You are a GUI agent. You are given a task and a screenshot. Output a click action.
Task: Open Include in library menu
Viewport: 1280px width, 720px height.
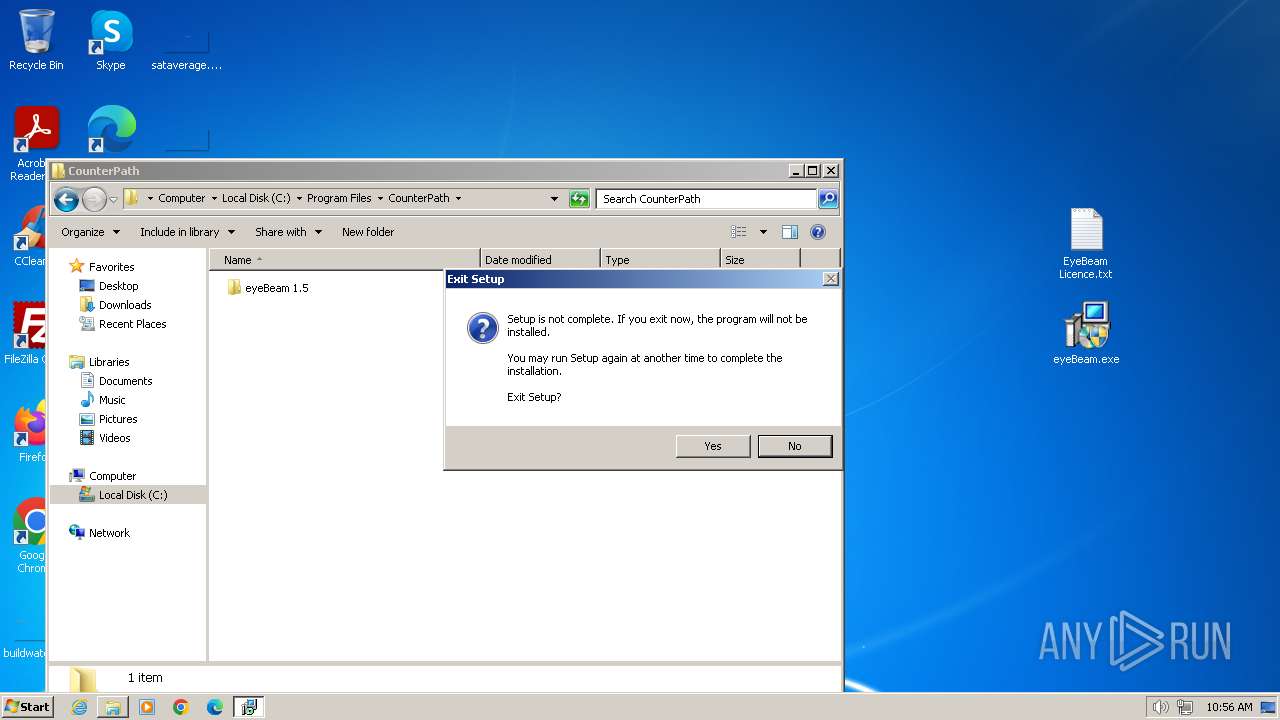187,232
